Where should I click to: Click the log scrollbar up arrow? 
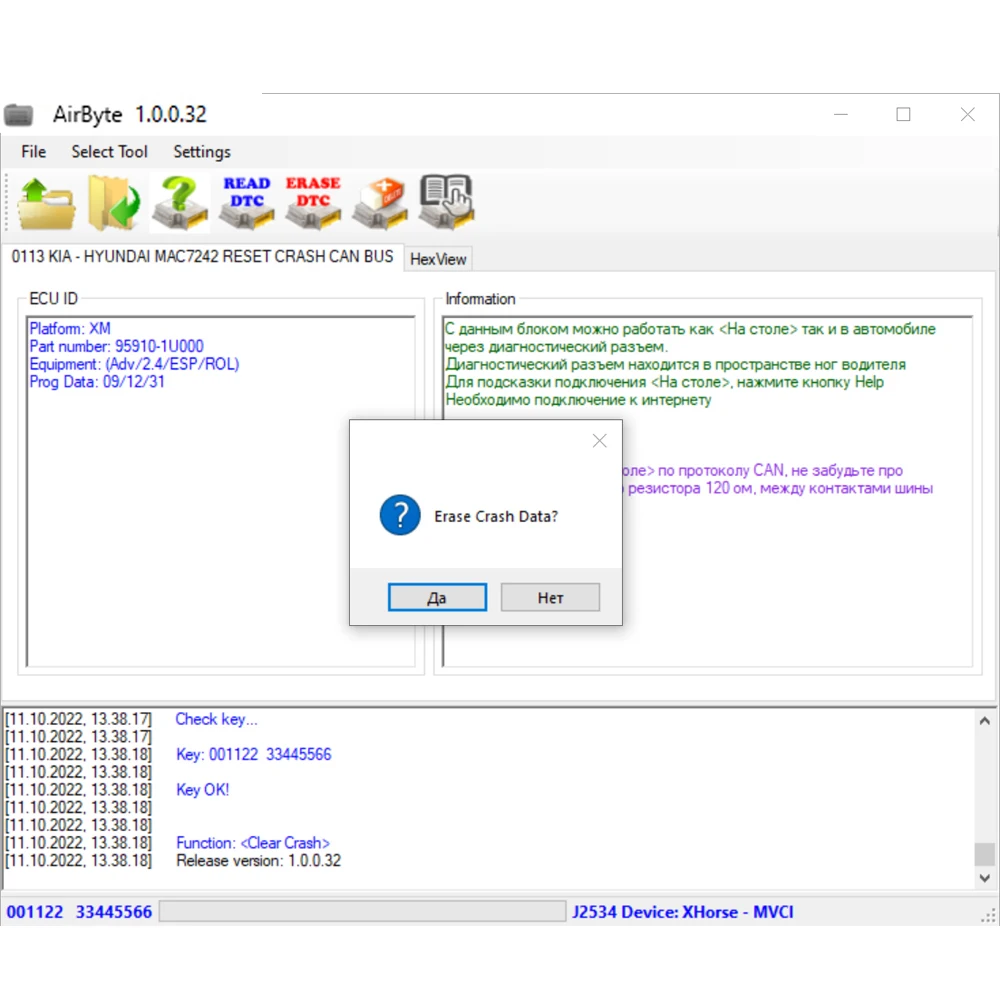click(985, 721)
